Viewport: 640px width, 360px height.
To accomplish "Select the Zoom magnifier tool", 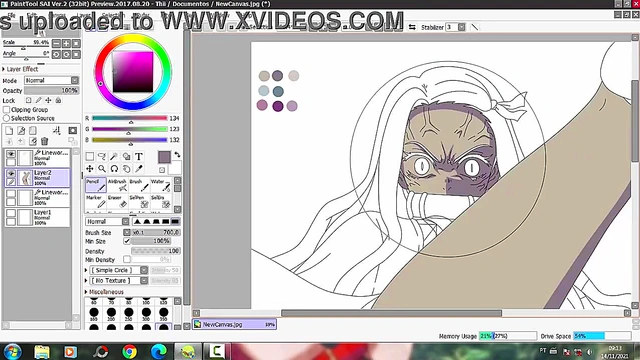I will point(102,169).
